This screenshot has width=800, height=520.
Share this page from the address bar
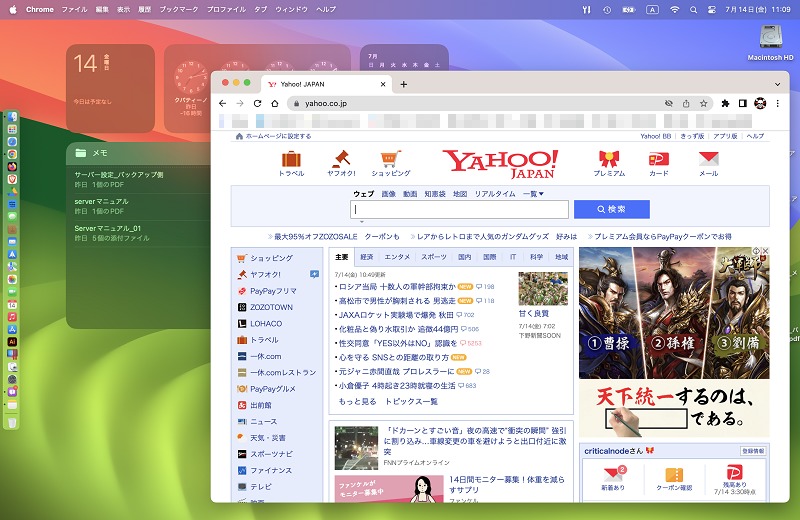coord(686,104)
